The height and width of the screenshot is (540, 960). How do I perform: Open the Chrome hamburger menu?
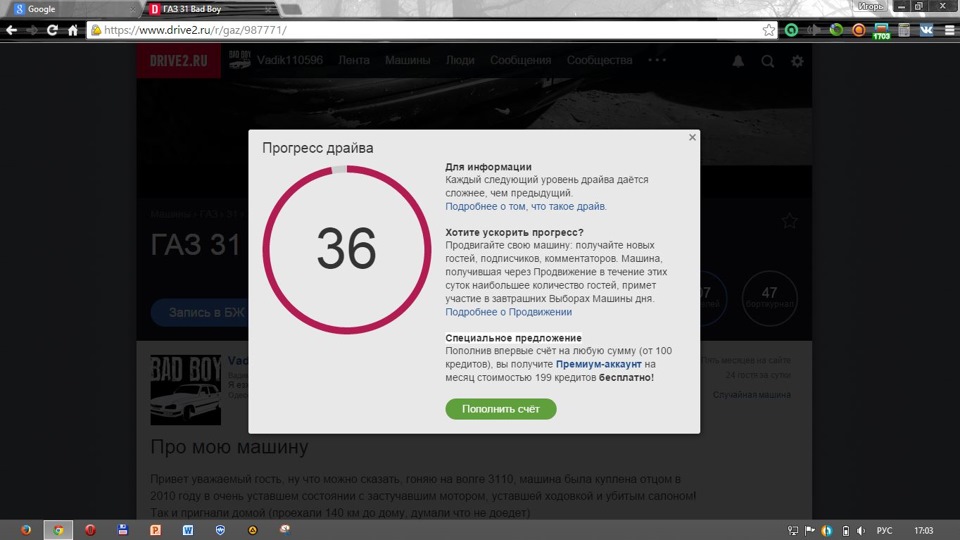click(949, 30)
